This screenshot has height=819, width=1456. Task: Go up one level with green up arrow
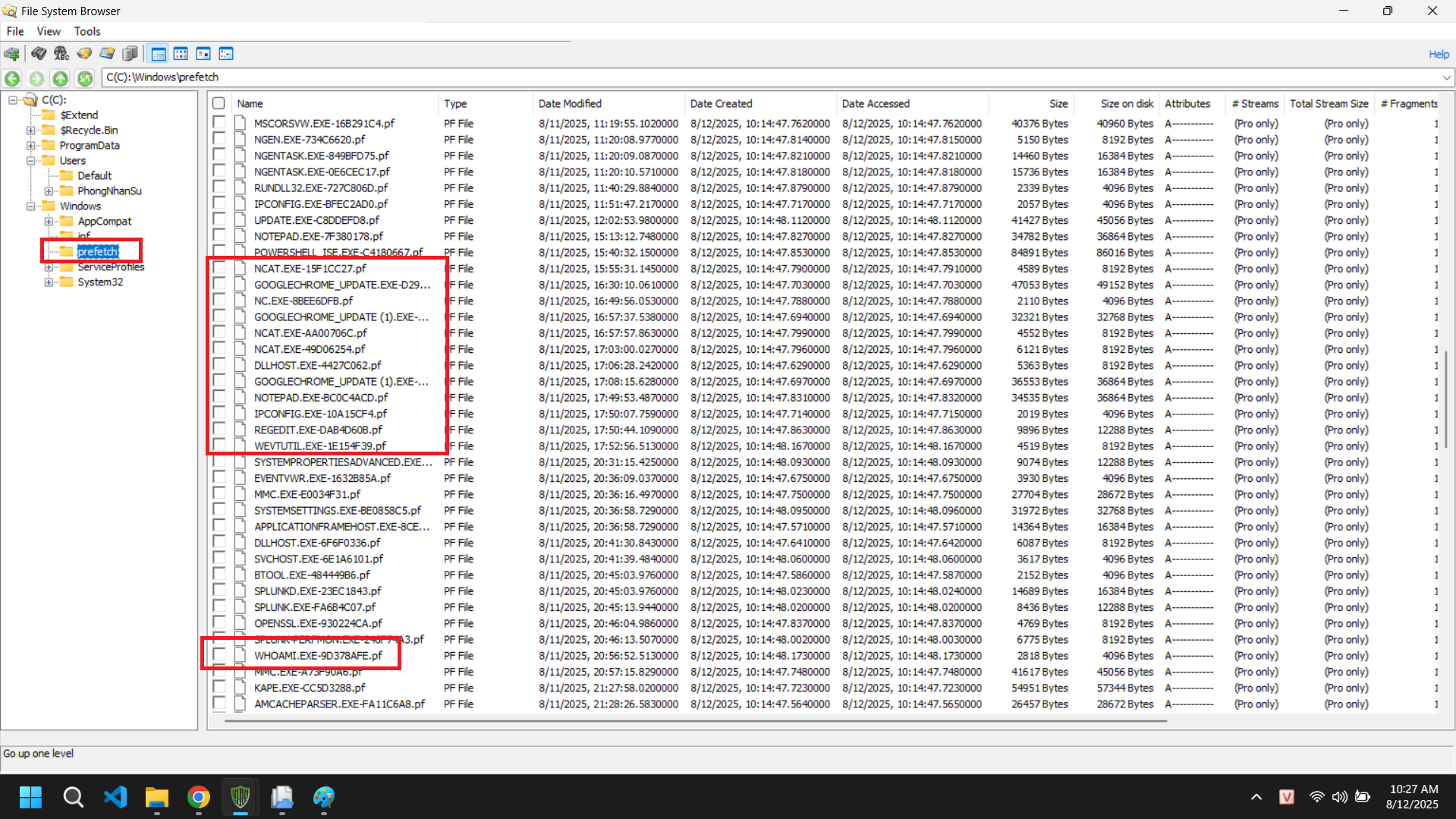click(x=61, y=78)
